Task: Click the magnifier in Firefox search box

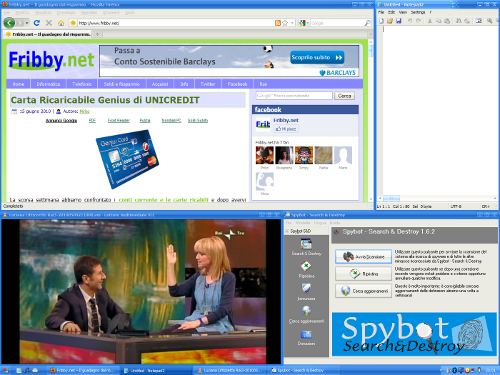Action: pos(367,23)
